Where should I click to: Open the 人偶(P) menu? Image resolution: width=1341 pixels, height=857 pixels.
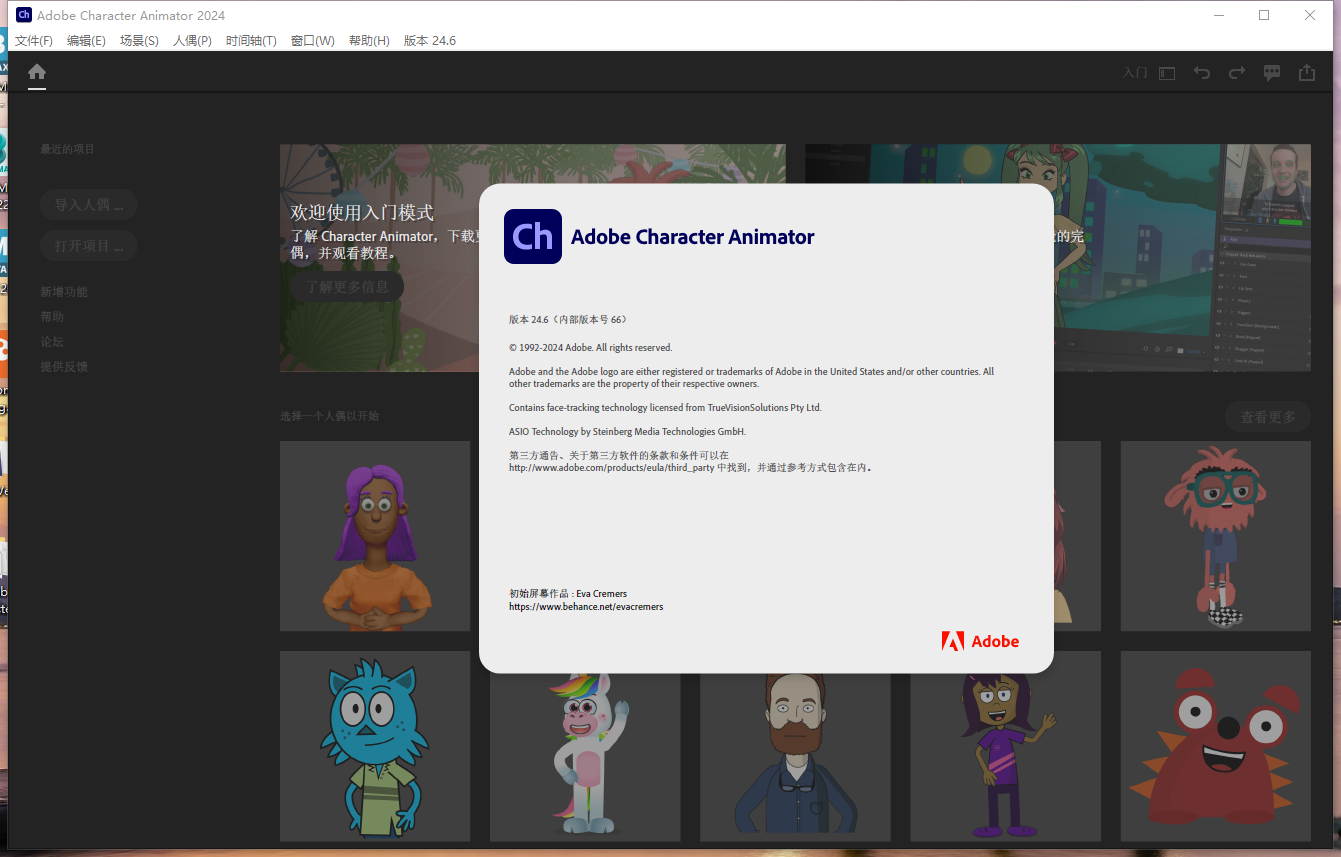pos(192,41)
